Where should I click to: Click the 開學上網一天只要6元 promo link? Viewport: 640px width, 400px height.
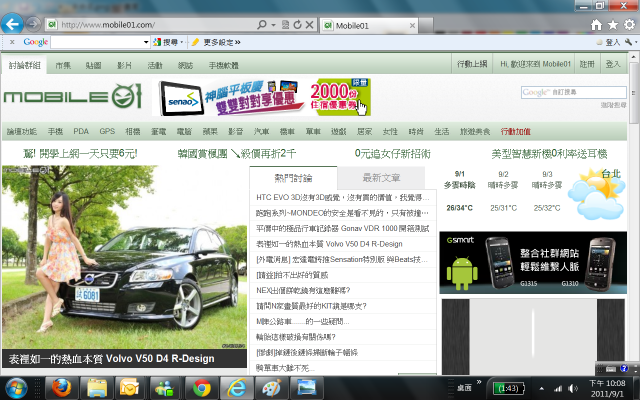point(80,154)
